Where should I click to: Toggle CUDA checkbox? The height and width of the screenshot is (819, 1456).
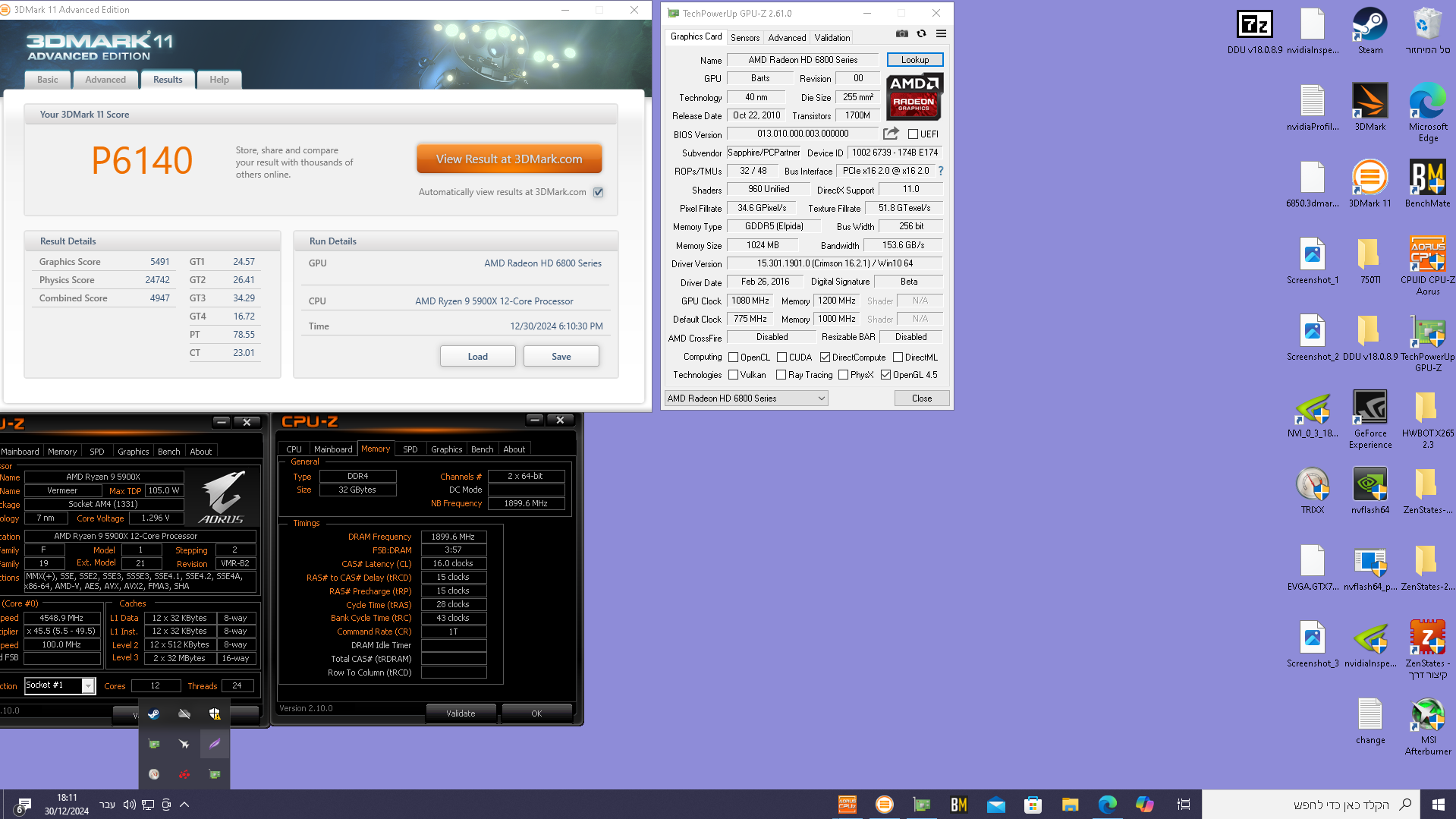tap(781, 358)
